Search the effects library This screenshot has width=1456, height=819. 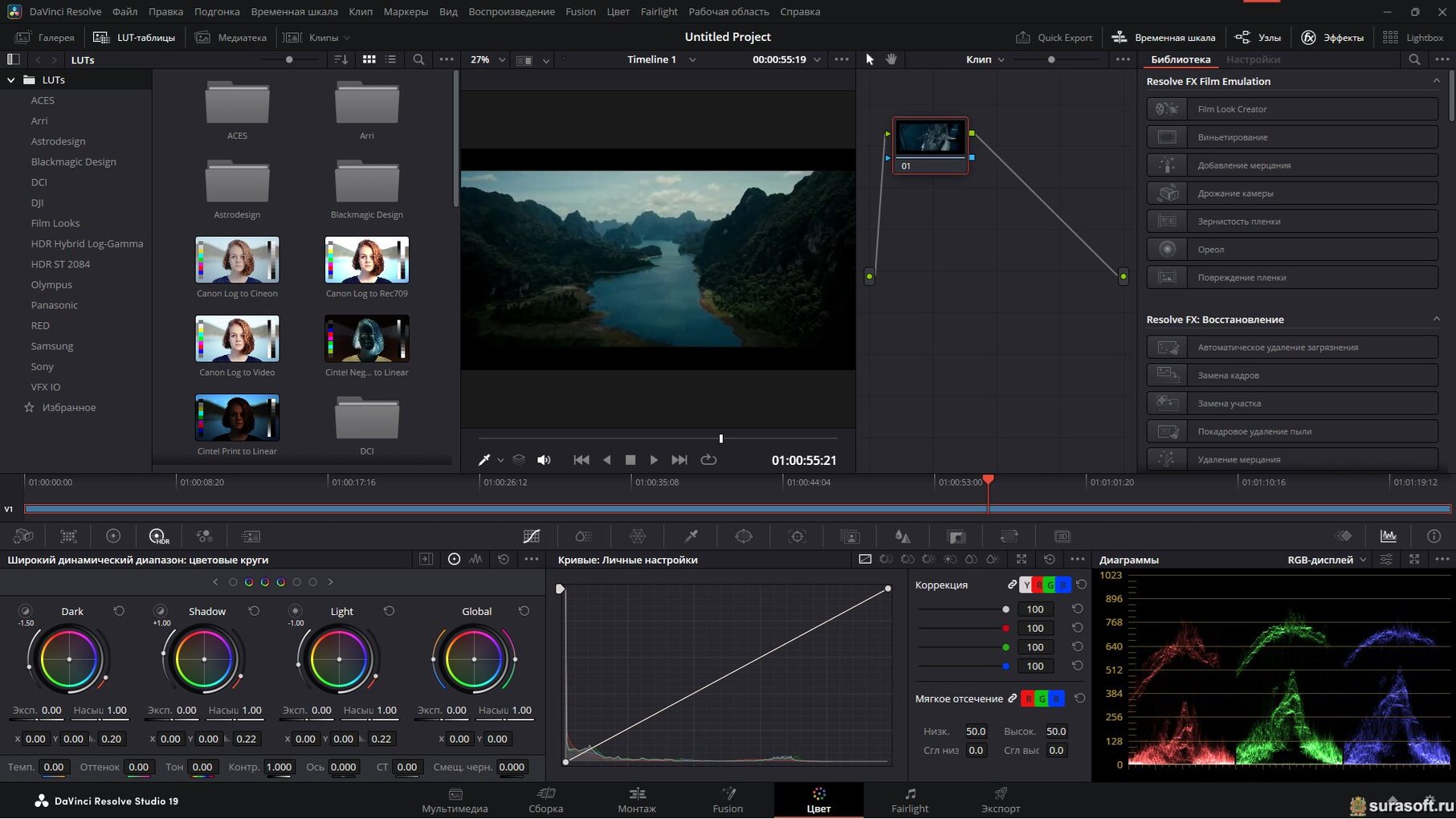[x=1414, y=59]
